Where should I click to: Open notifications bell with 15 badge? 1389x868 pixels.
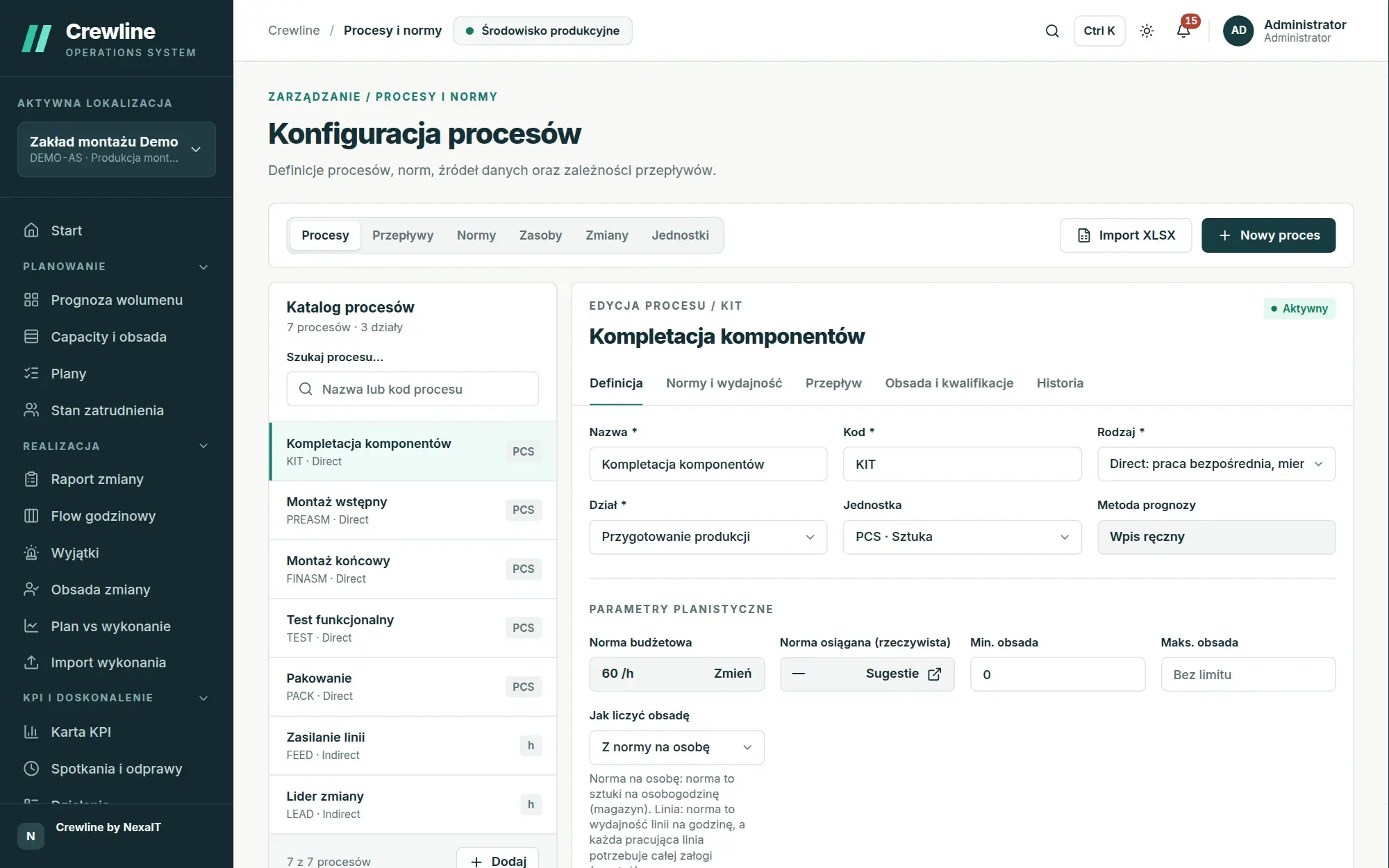pyautogui.click(x=1183, y=31)
